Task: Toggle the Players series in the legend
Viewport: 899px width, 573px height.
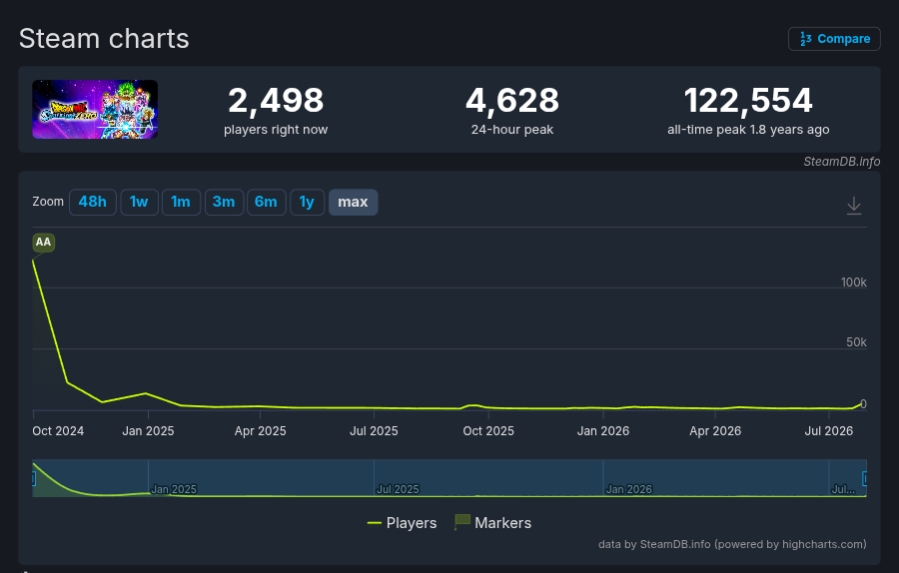Action: 402,523
